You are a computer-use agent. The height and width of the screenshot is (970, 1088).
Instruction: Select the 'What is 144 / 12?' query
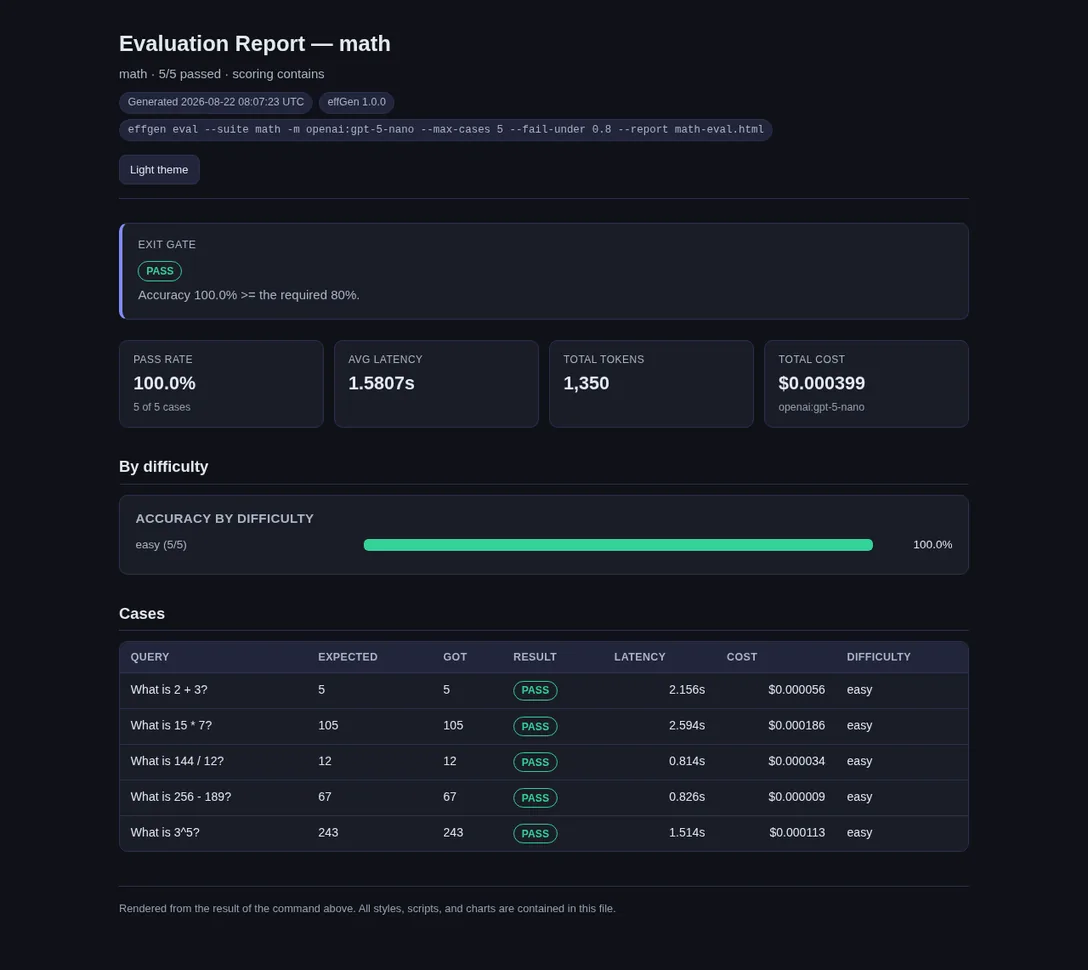(177, 761)
